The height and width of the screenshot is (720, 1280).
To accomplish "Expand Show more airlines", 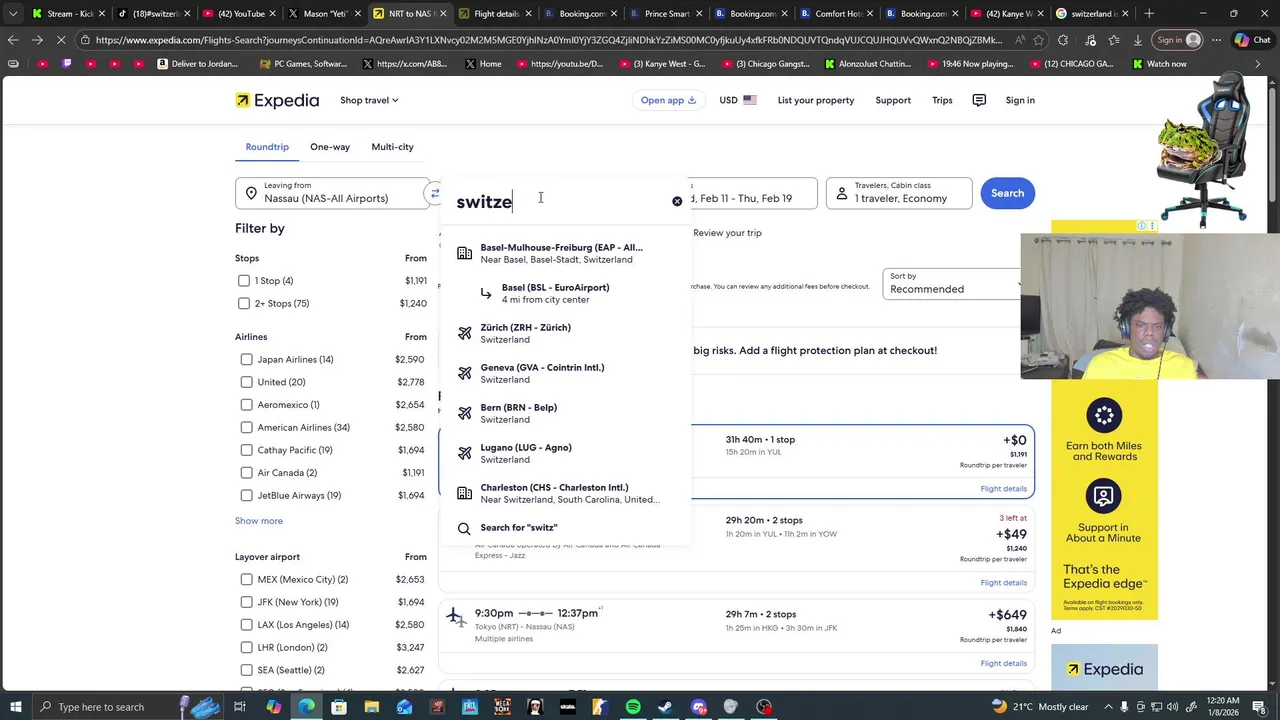I will click(259, 521).
